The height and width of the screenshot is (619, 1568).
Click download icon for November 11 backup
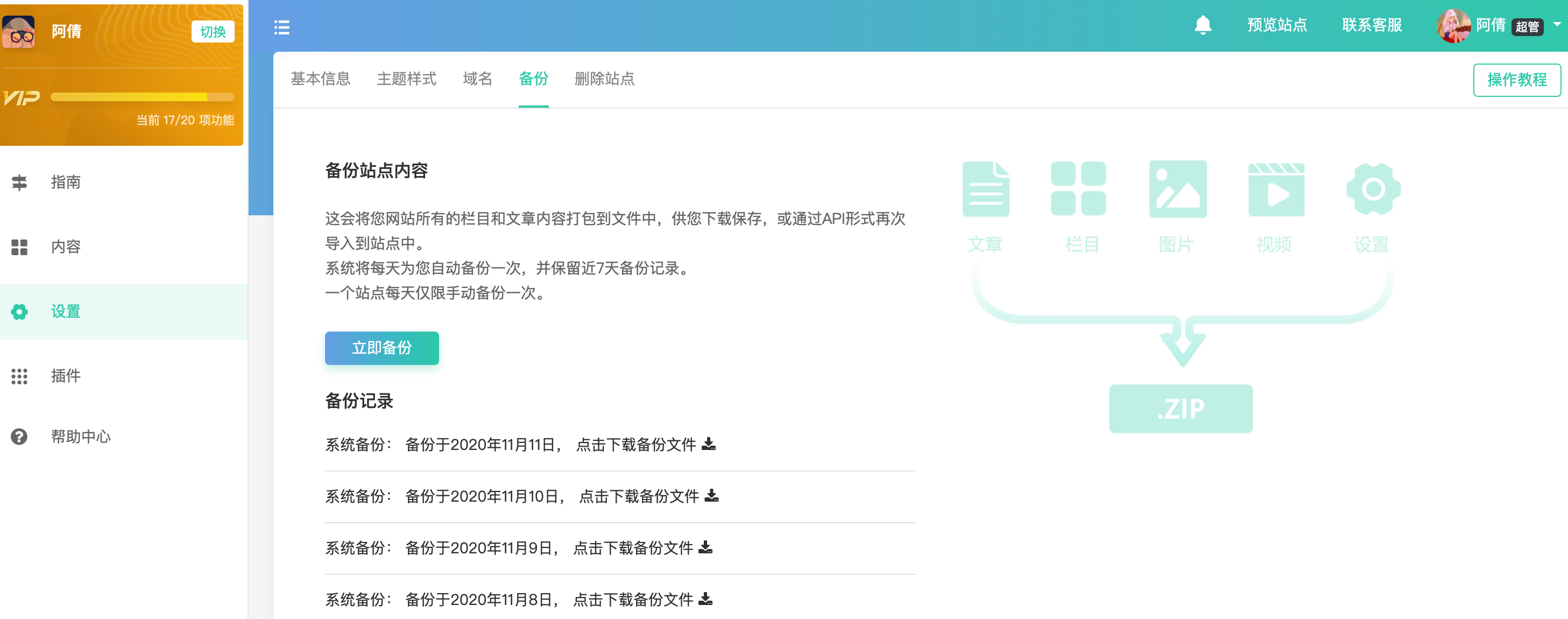[x=708, y=444]
